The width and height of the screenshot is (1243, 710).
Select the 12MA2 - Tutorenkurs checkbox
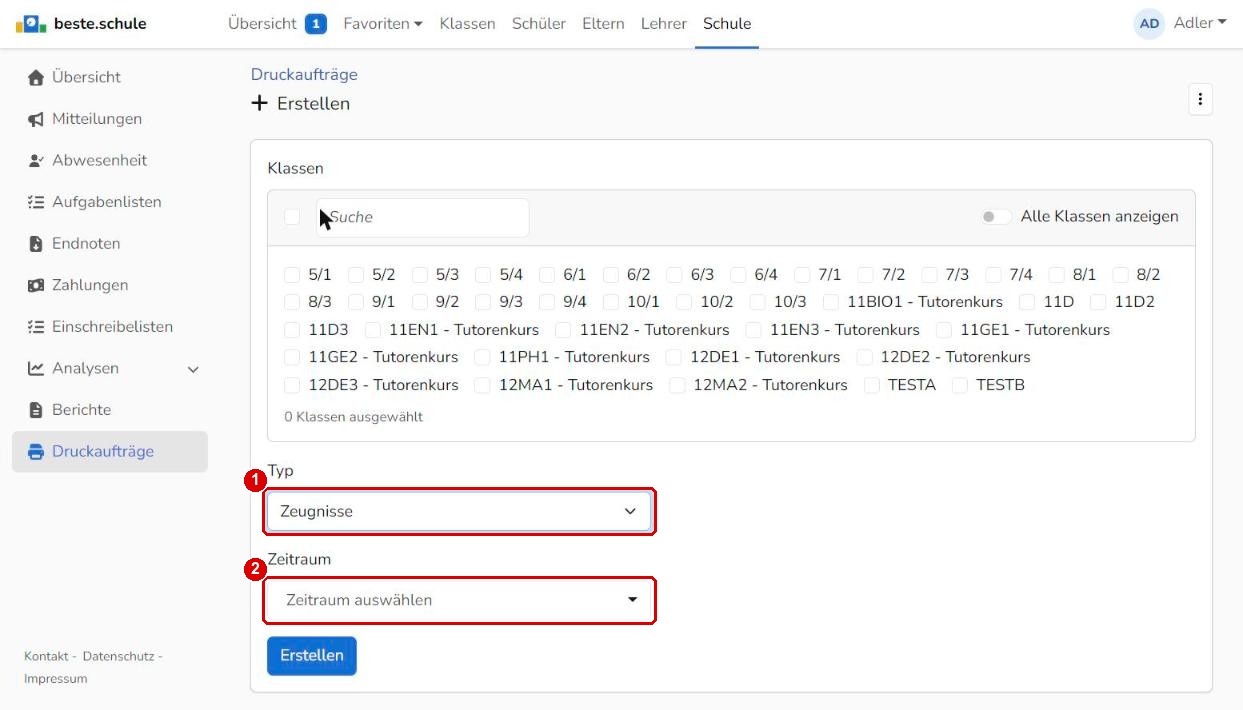[x=677, y=385]
